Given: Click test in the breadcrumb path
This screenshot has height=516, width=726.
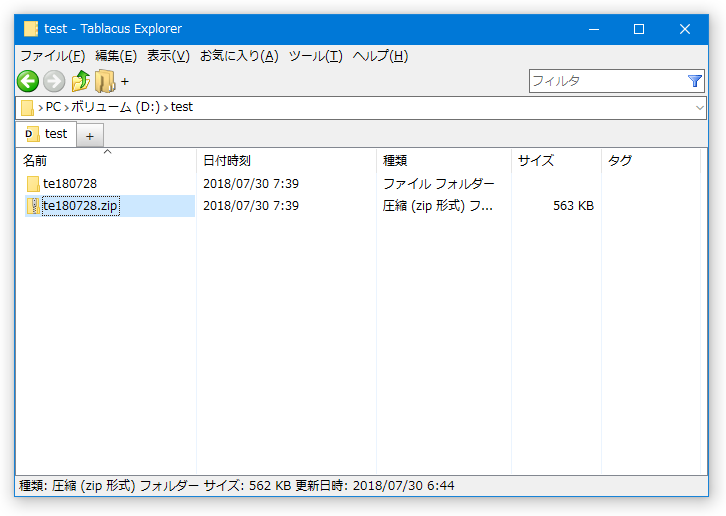Looking at the screenshot, I should click(x=182, y=107).
